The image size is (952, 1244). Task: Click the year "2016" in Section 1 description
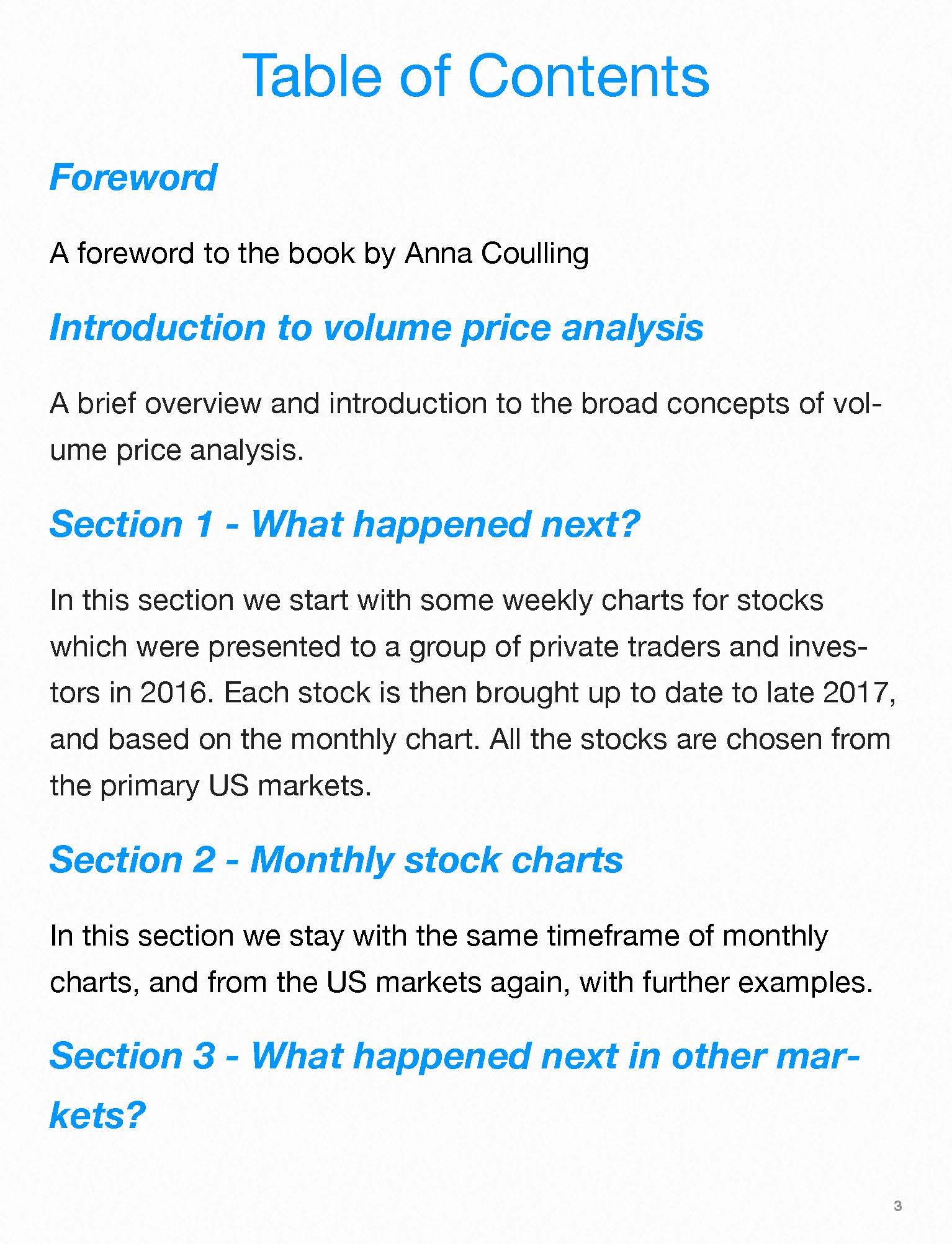coord(173,692)
